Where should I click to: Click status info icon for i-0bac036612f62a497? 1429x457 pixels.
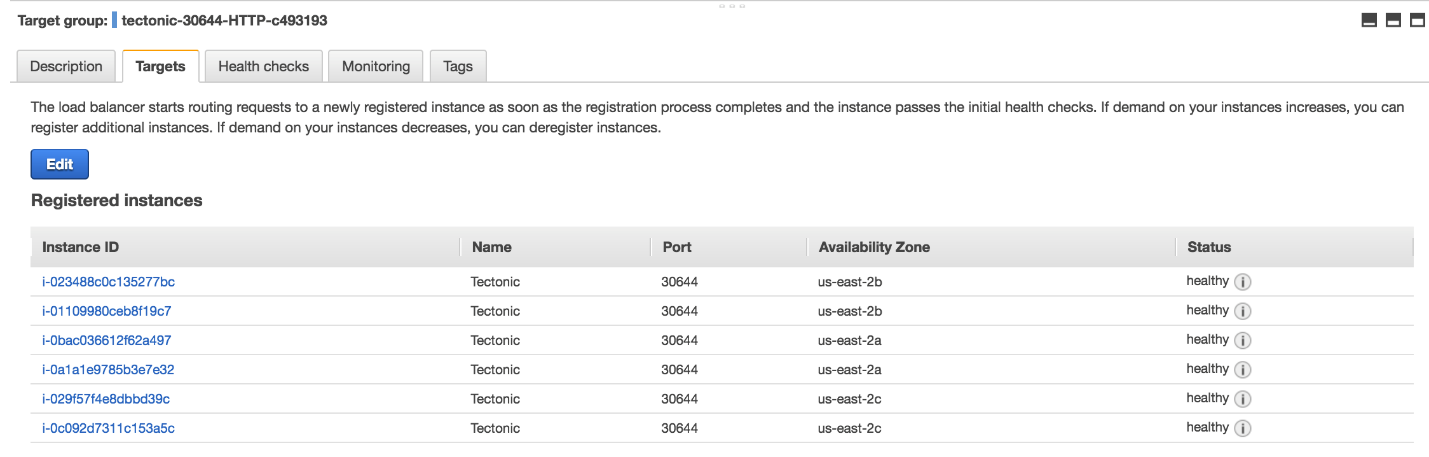point(1243,340)
